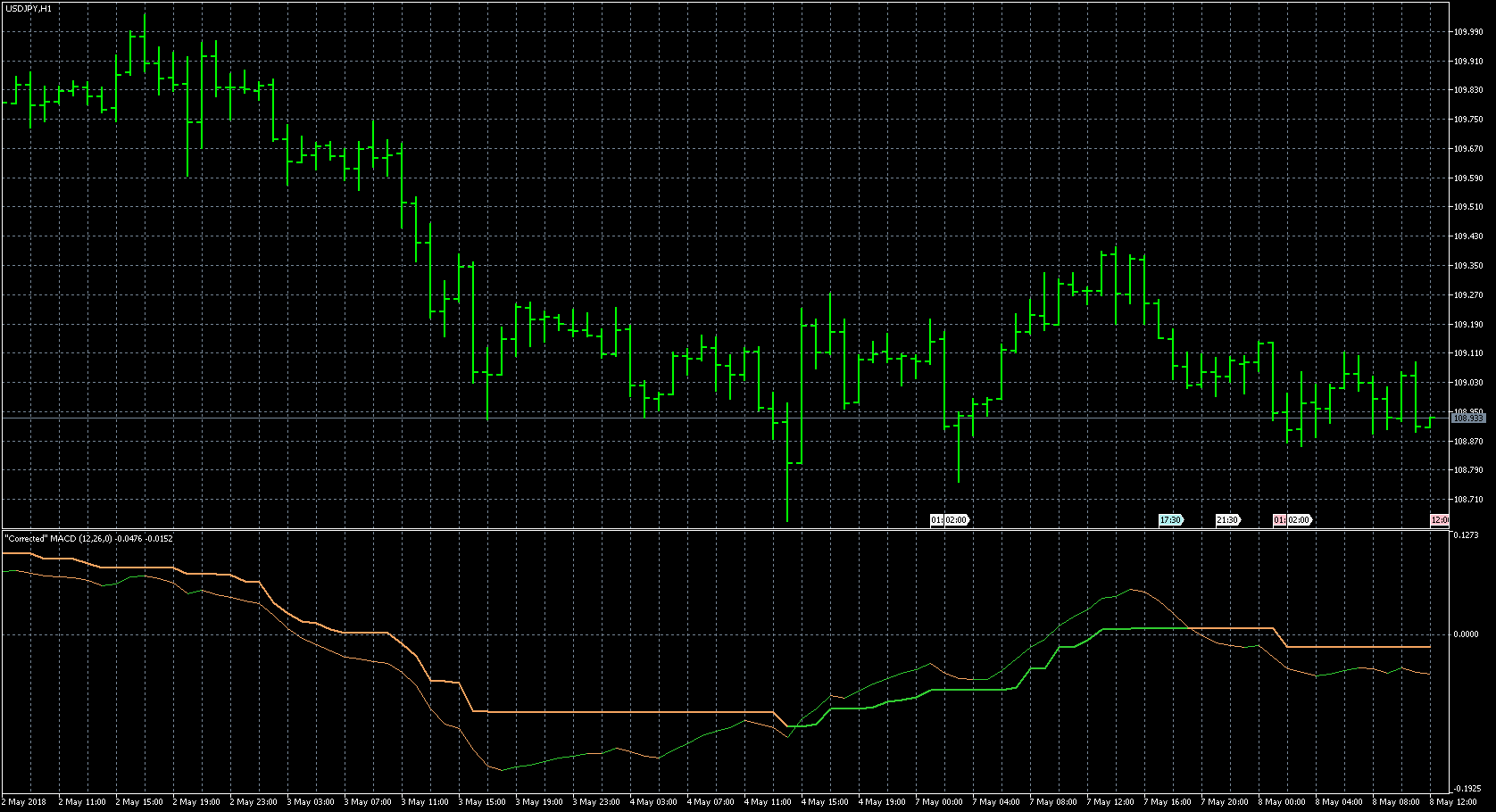Click the 109.910 price axis label

pos(1468,62)
